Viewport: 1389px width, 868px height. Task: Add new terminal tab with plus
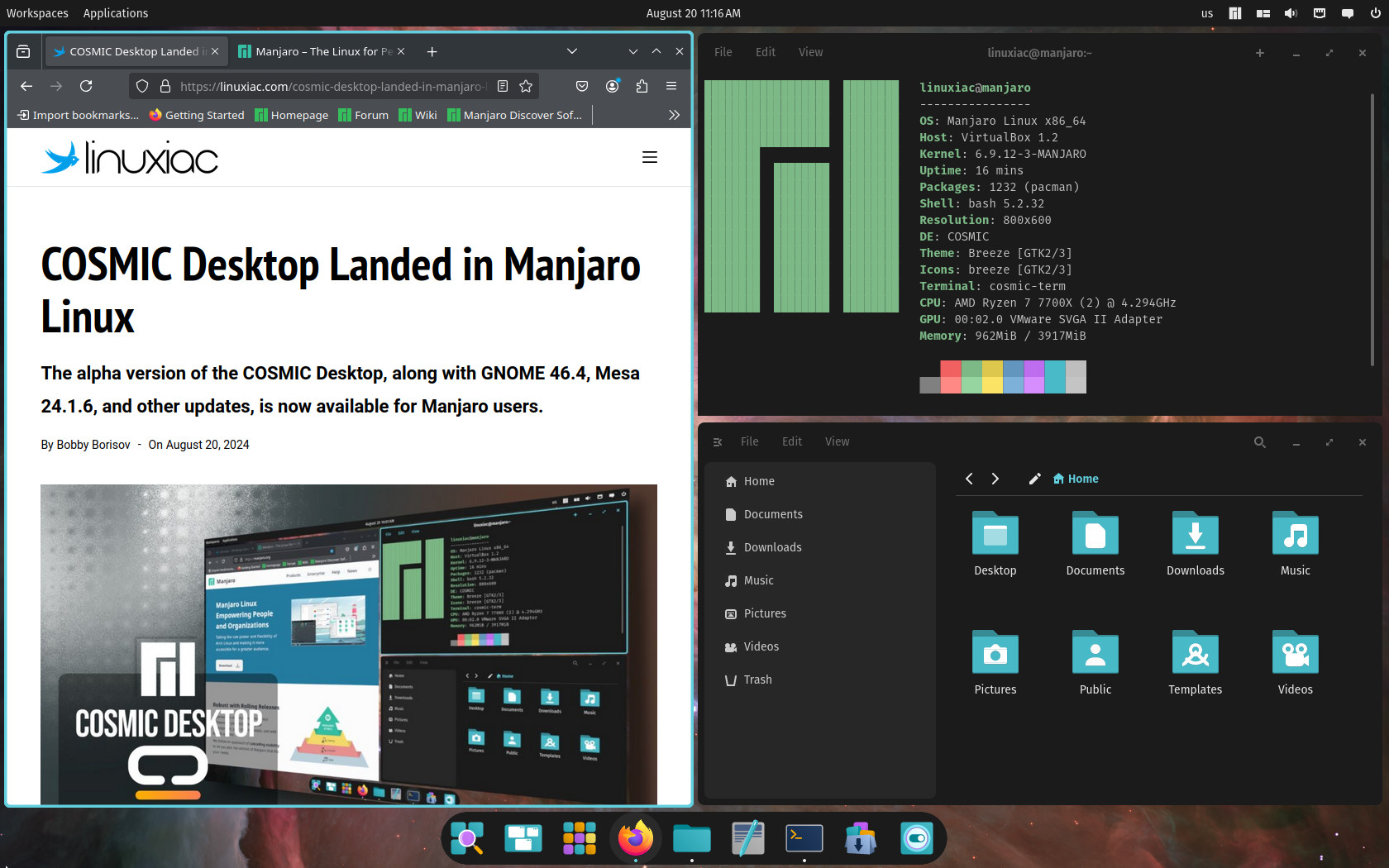tap(1260, 53)
